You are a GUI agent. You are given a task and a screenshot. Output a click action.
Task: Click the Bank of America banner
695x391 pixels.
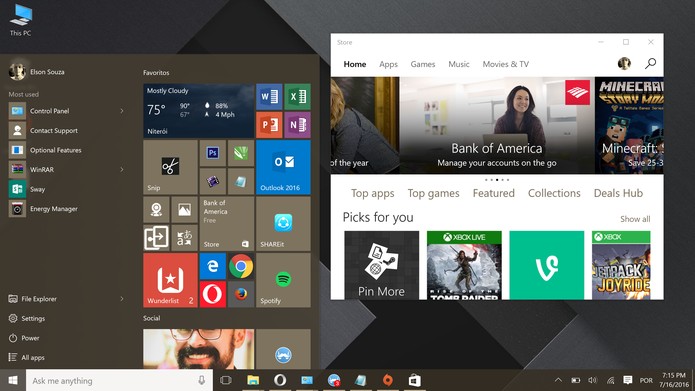point(497,125)
